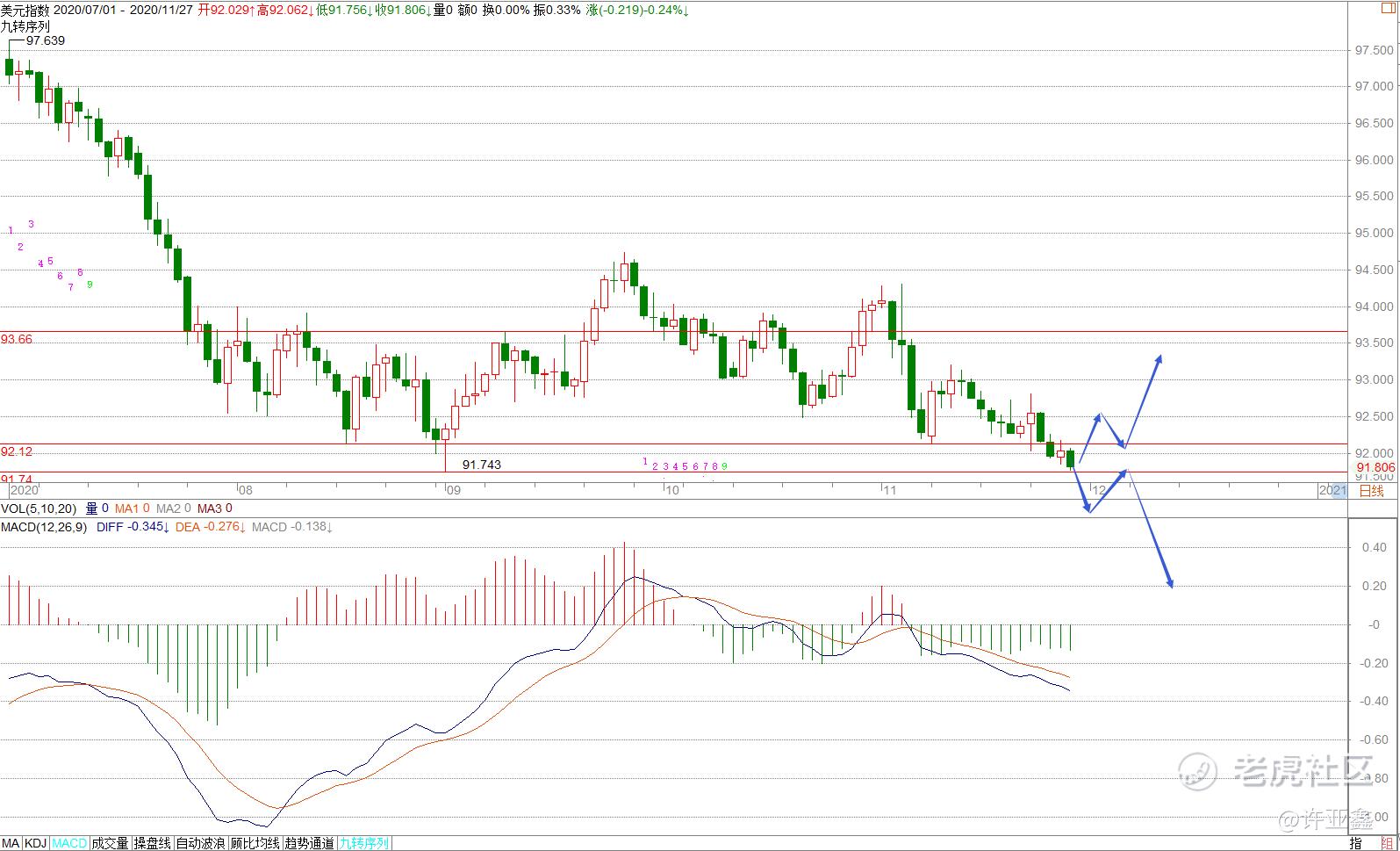Click the 2021 year mark on time axis
1400x851 pixels.
(1332, 490)
